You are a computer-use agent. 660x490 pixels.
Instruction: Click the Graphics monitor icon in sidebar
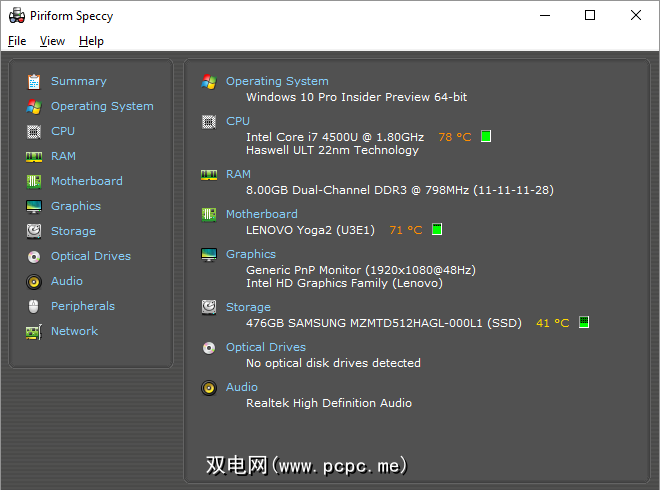coord(34,206)
